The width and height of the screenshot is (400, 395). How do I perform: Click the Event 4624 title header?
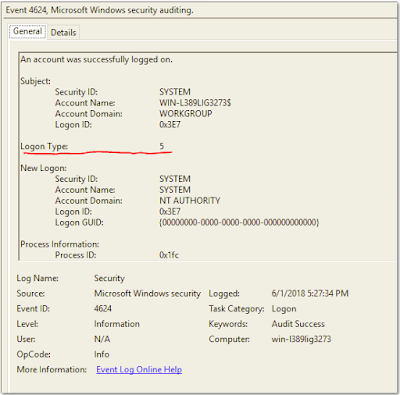(99, 10)
